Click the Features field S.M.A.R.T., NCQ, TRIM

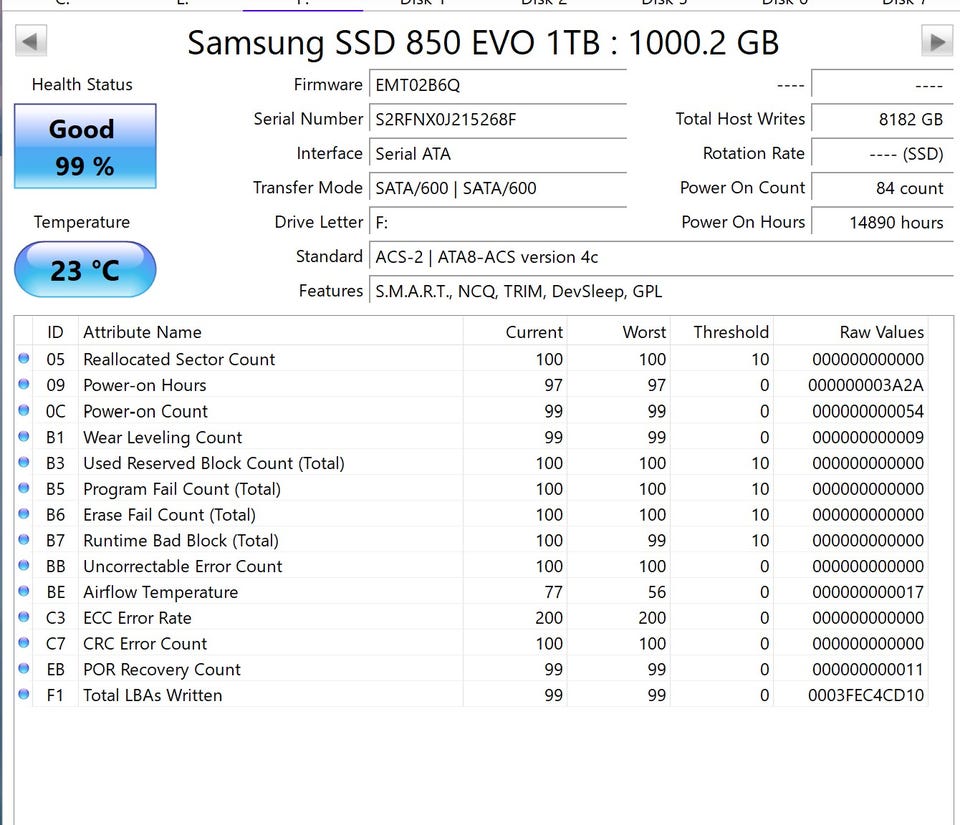[x=661, y=291]
